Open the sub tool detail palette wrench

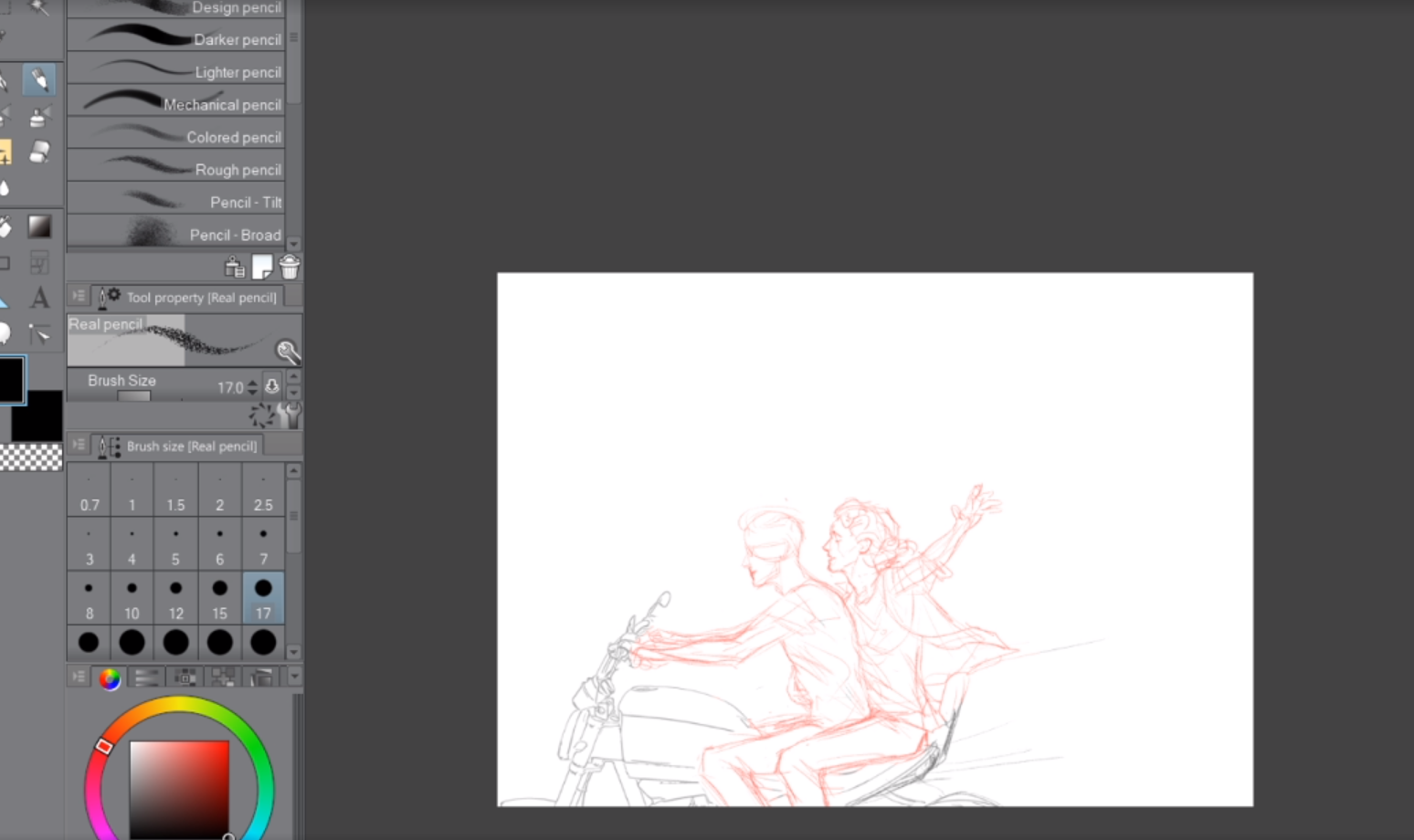tap(290, 415)
